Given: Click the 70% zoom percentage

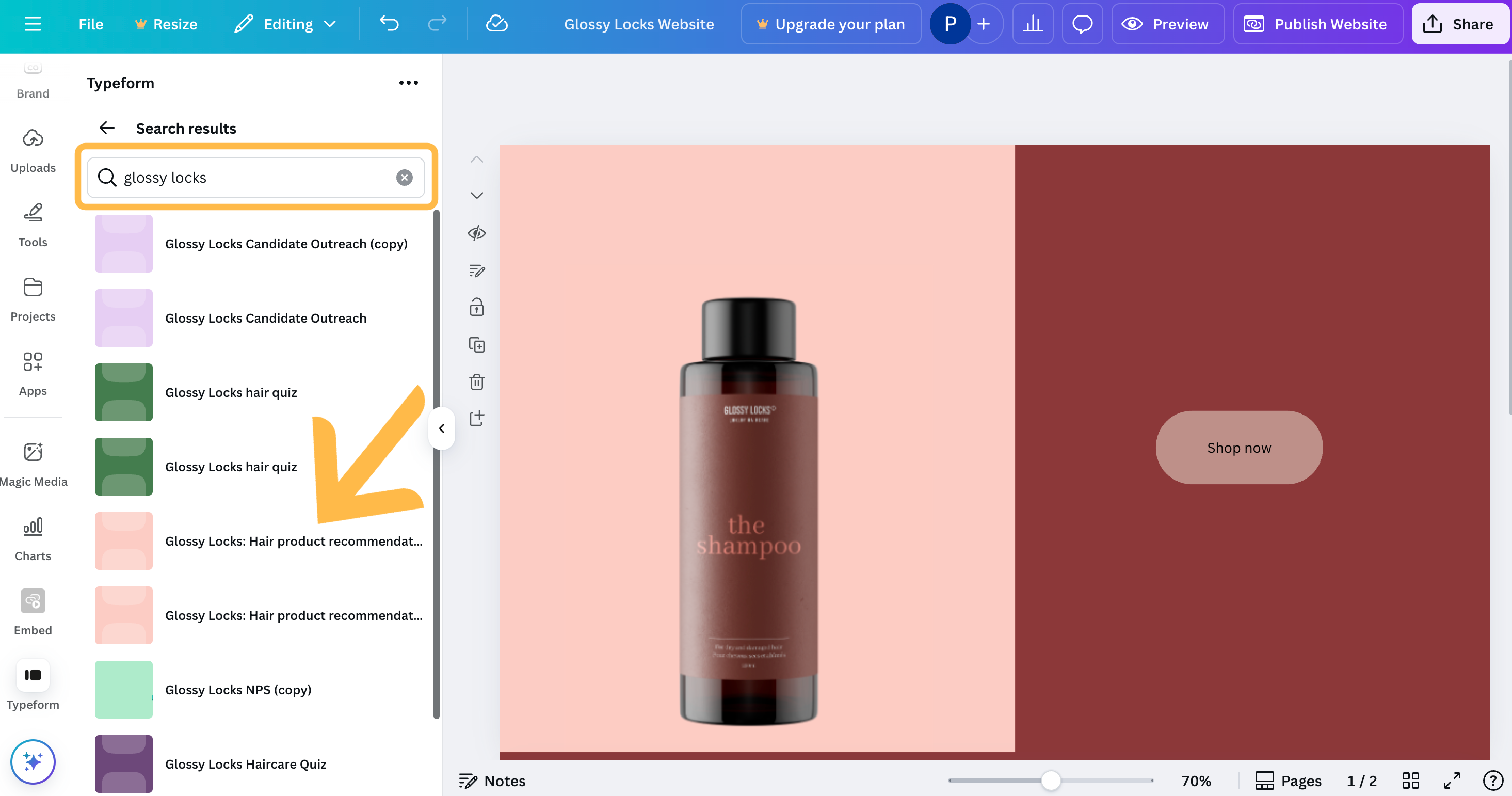Looking at the screenshot, I should pos(1196,781).
